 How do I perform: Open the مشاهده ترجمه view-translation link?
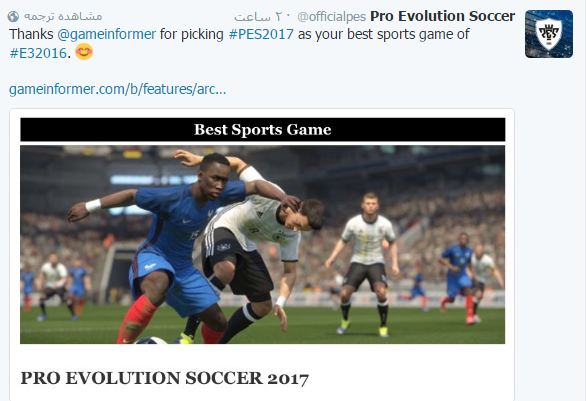click(x=63, y=16)
